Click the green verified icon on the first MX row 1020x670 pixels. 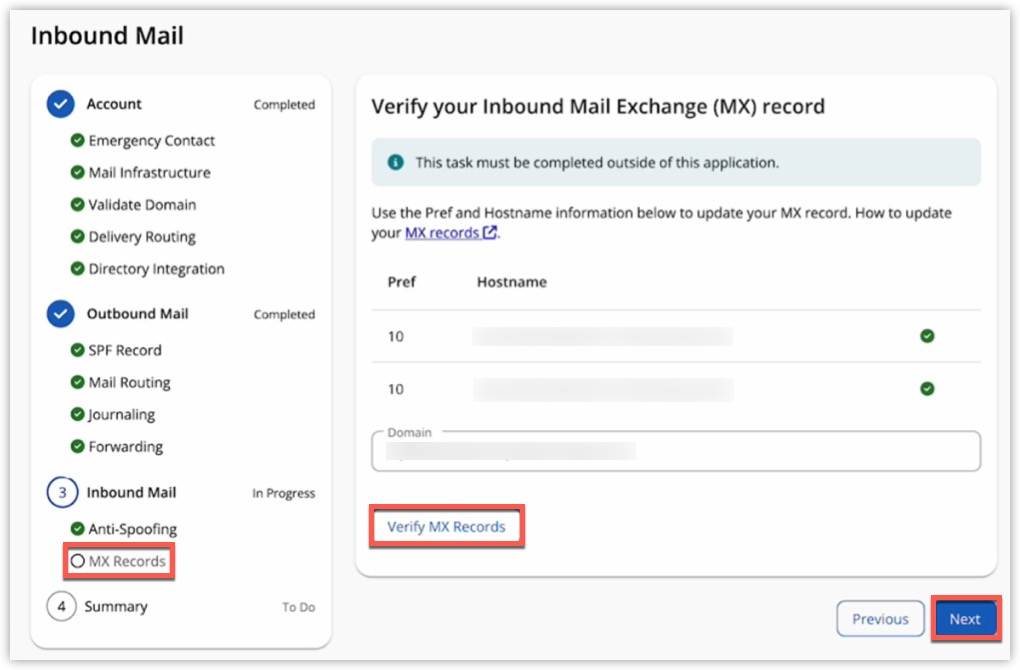(x=928, y=336)
